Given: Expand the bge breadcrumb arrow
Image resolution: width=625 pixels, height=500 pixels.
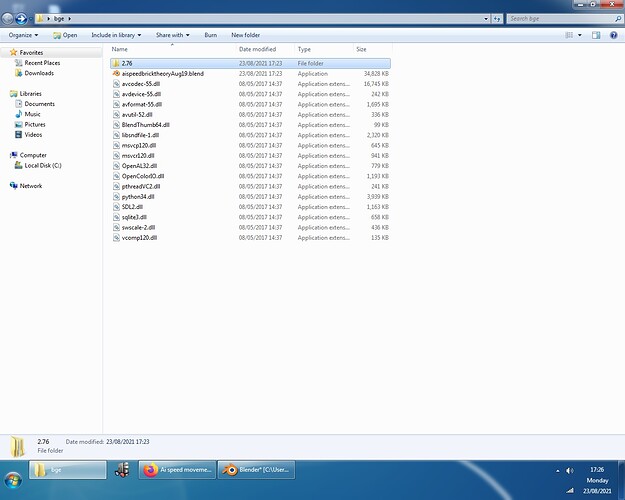Looking at the screenshot, I should click(x=69, y=18).
